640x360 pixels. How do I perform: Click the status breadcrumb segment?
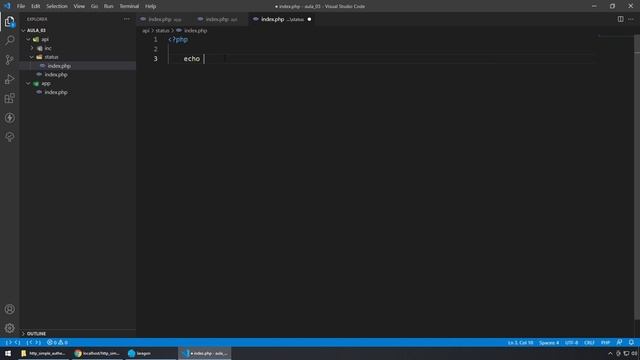(x=162, y=31)
